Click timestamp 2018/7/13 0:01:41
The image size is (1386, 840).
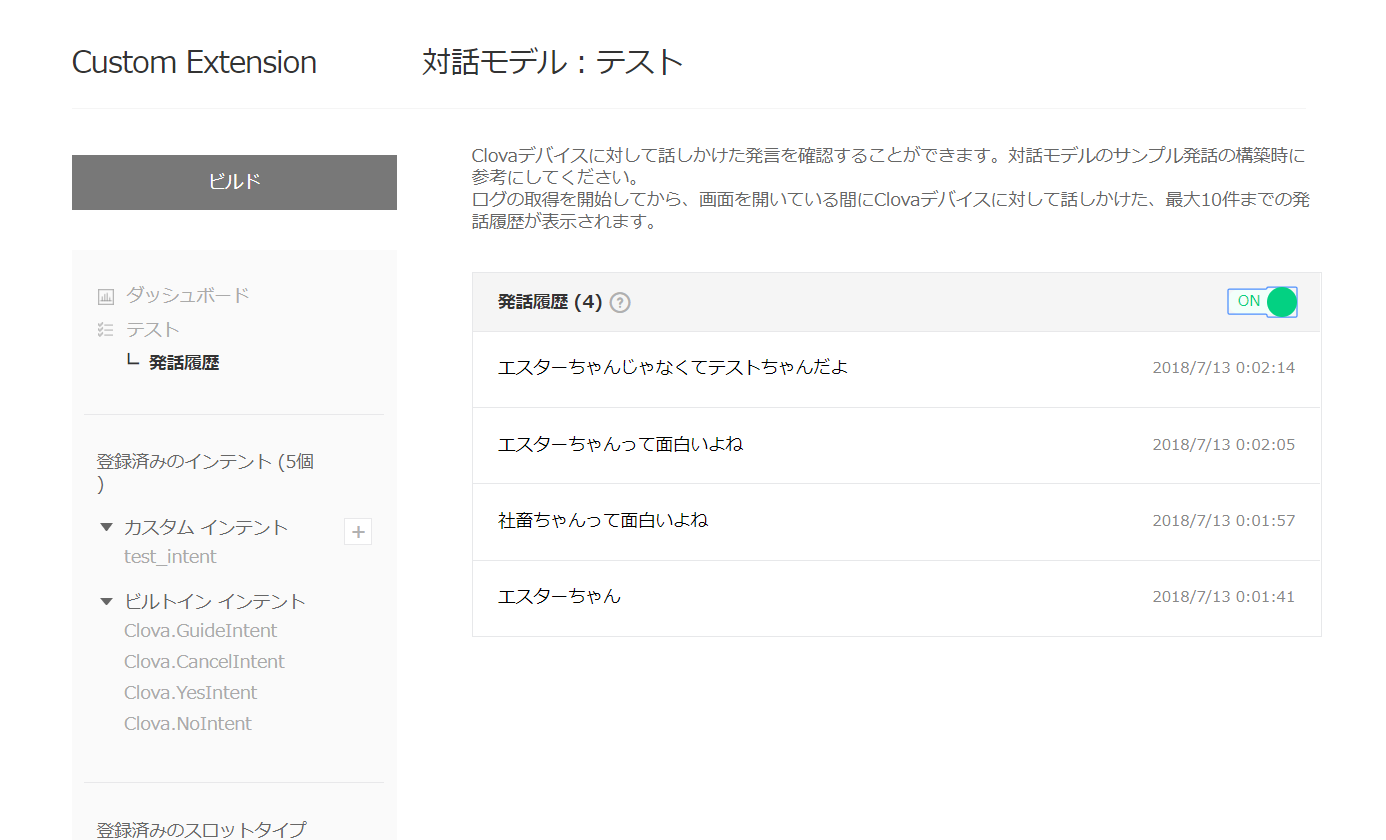(x=1223, y=597)
